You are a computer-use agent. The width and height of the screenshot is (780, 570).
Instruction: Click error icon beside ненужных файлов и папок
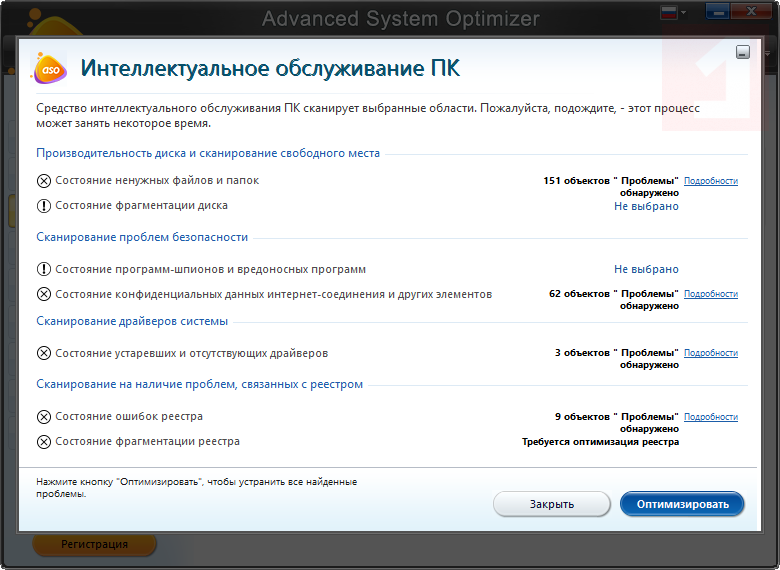click(44, 181)
